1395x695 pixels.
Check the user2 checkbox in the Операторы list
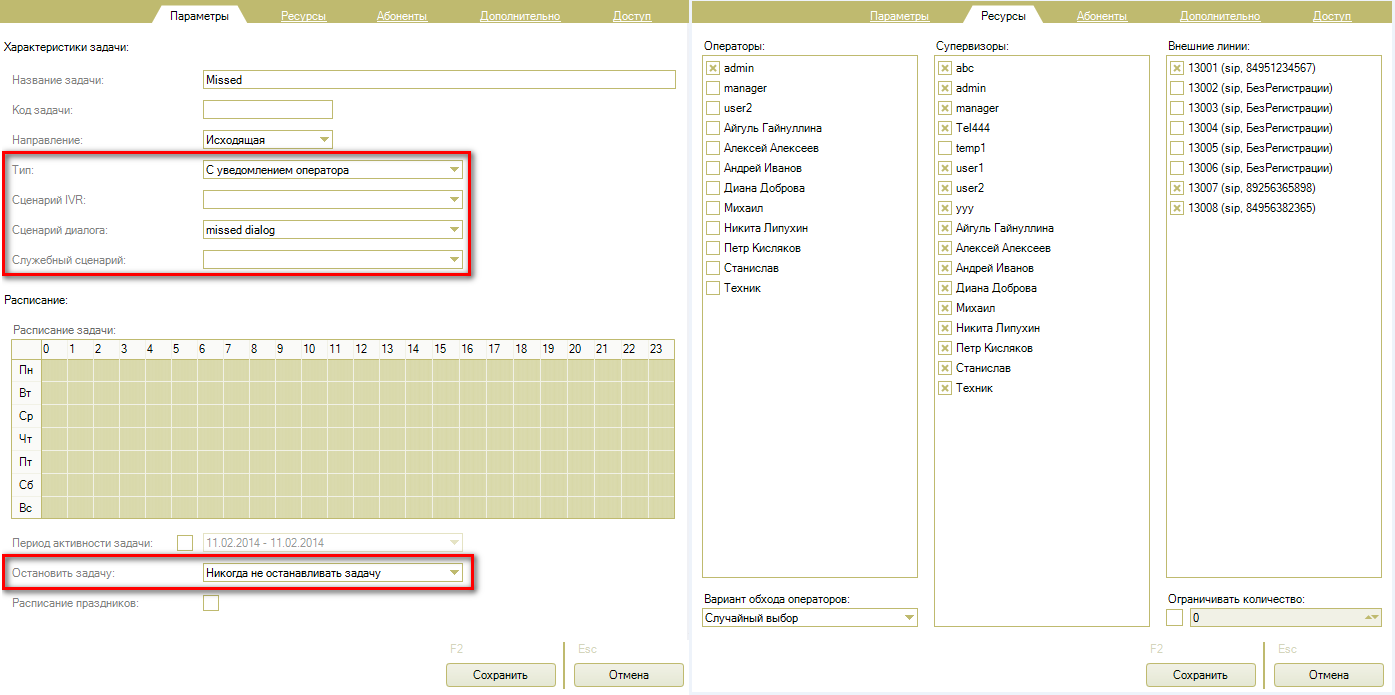(x=713, y=108)
